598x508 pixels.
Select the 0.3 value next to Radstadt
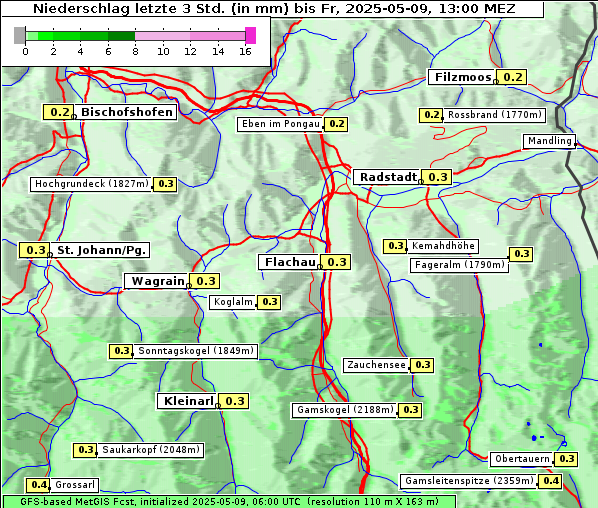[437, 177]
